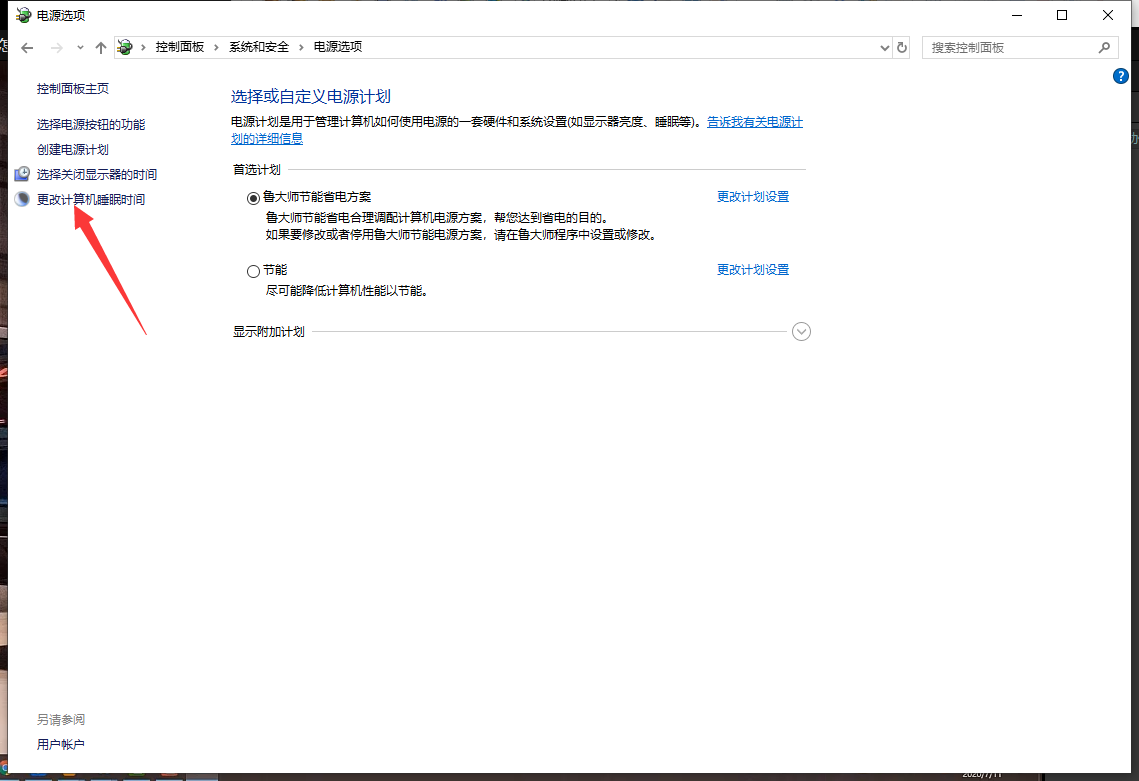Click the moon icon beside 更改计算机睡眠时间

tap(22, 199)
